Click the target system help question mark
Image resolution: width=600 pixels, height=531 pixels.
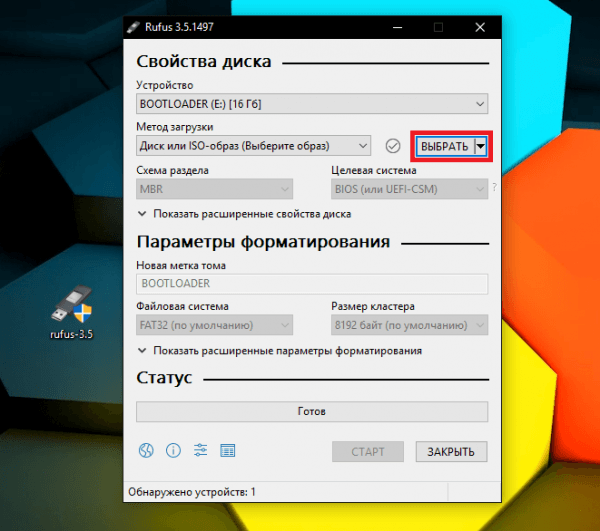(x=494, y=187)
